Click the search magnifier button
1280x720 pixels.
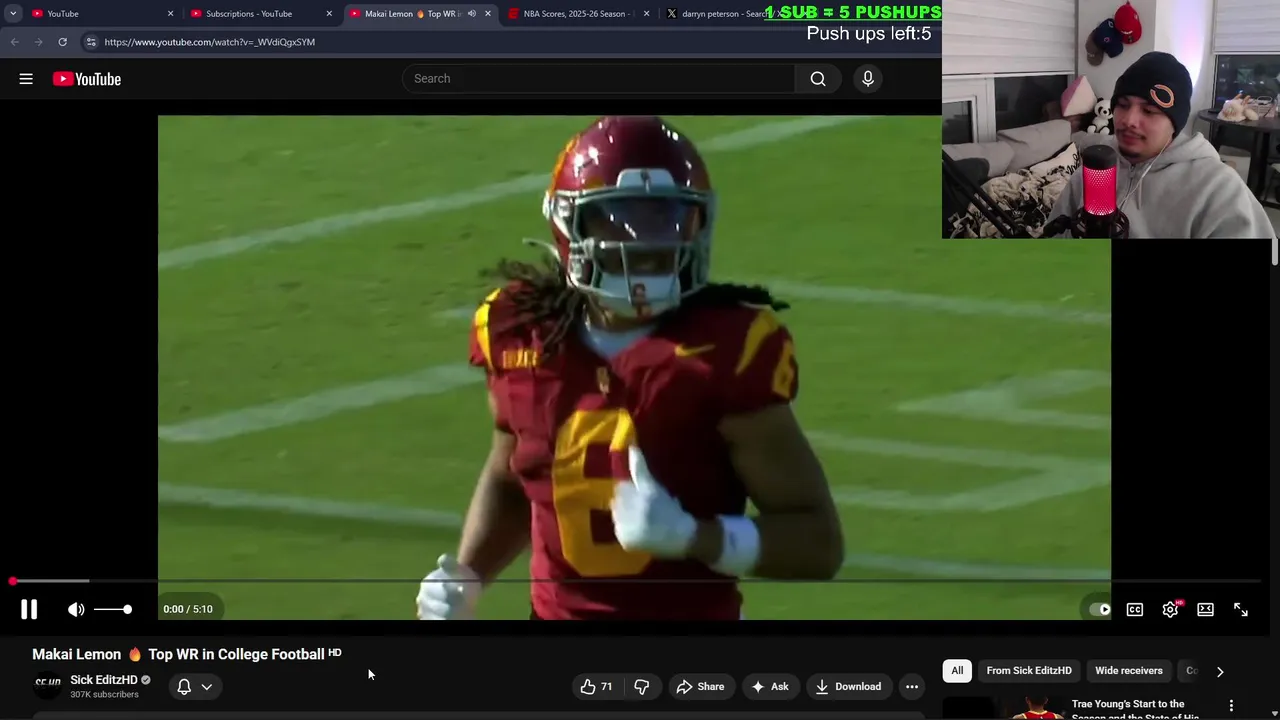pos(818,79)
